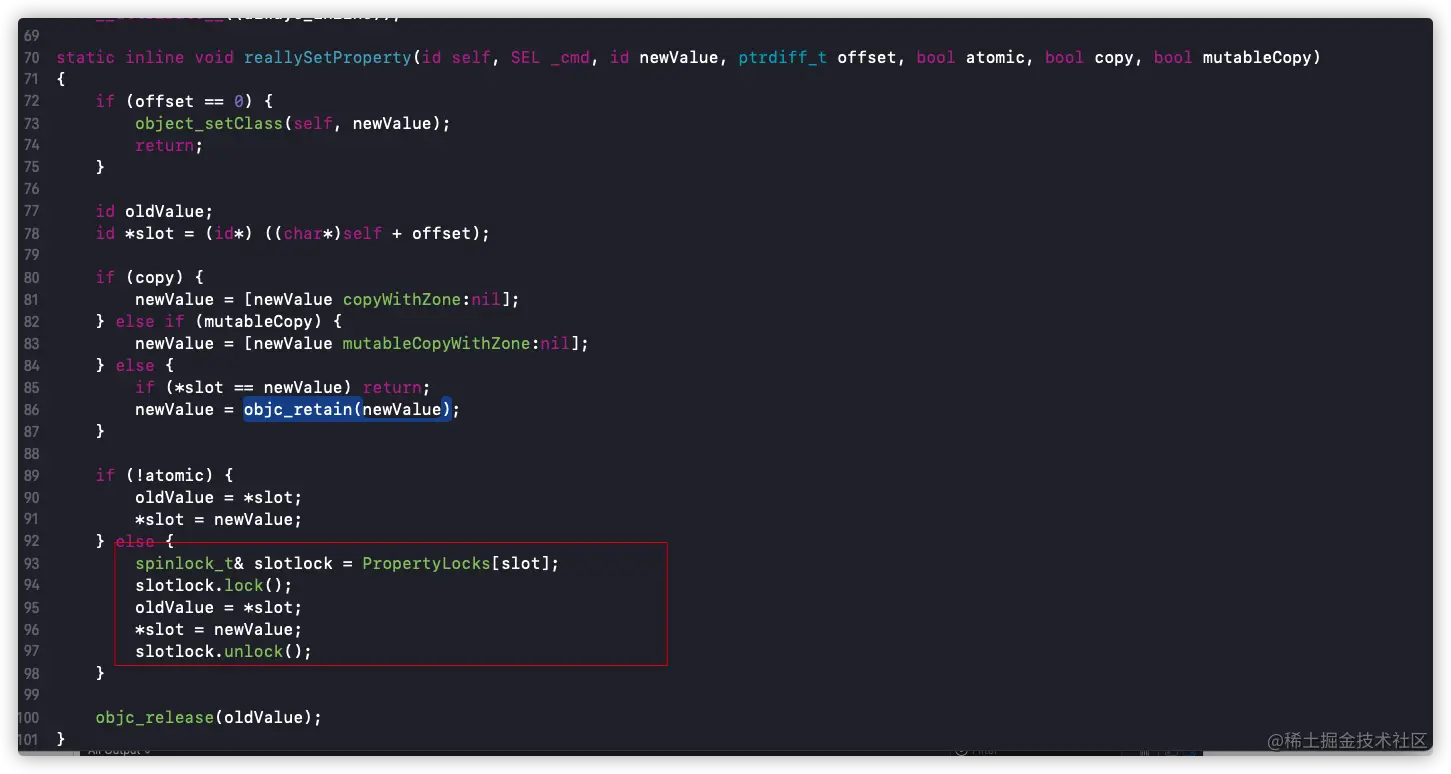
Task: Click the '*slot == newValue' comparison
Action: (258, 387)
